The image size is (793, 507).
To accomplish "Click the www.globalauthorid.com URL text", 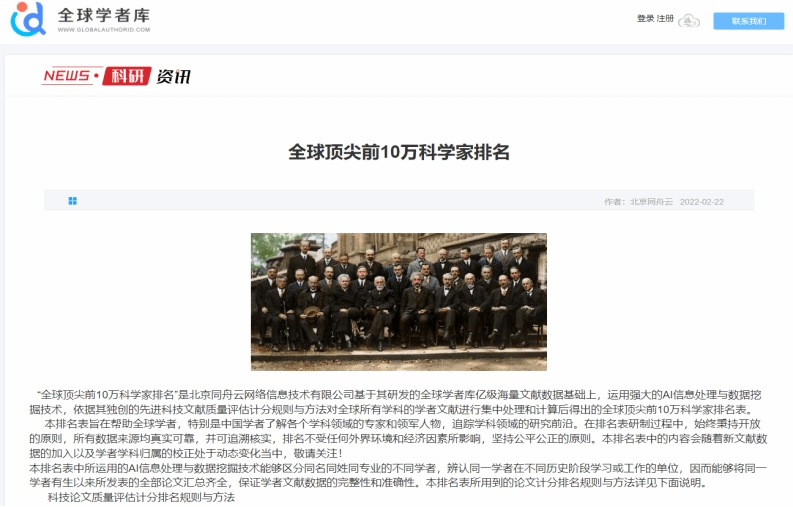I will coord(104,30).
